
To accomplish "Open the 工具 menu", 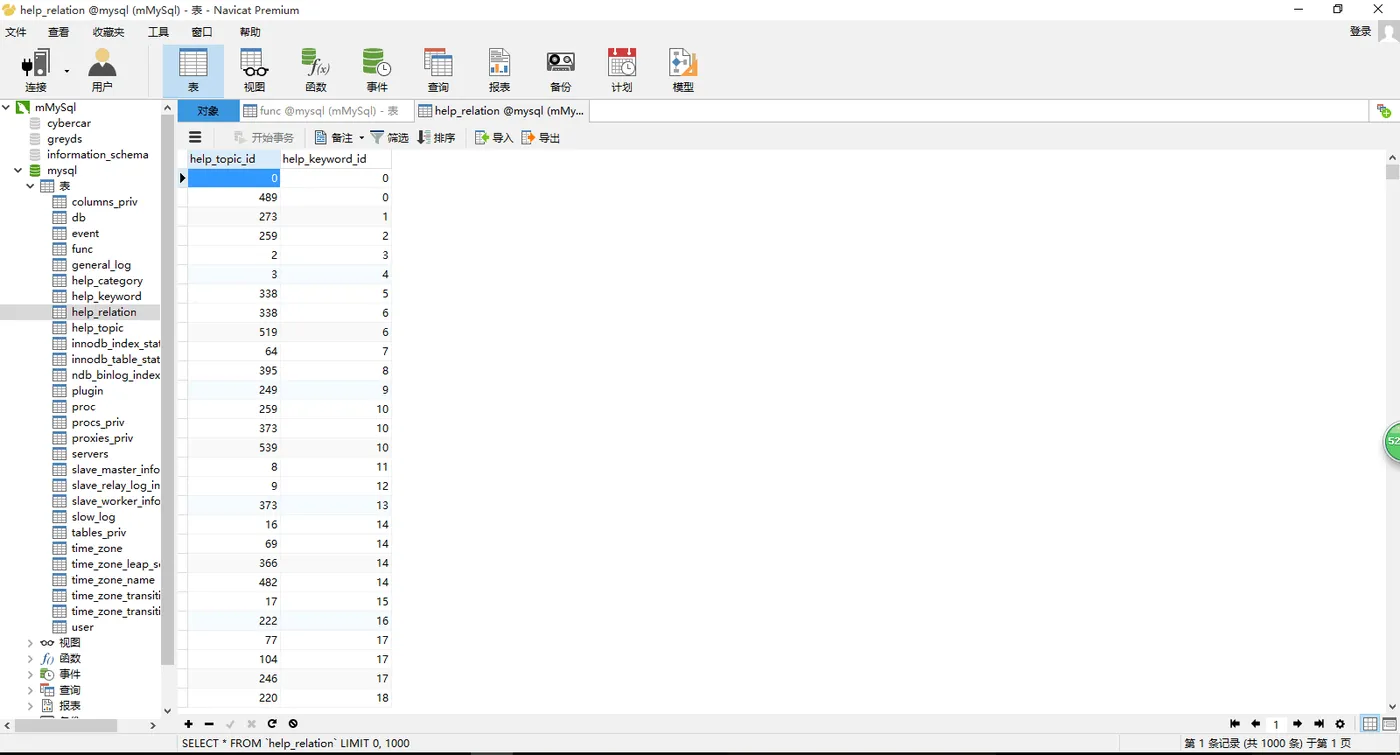I will 158,32.
